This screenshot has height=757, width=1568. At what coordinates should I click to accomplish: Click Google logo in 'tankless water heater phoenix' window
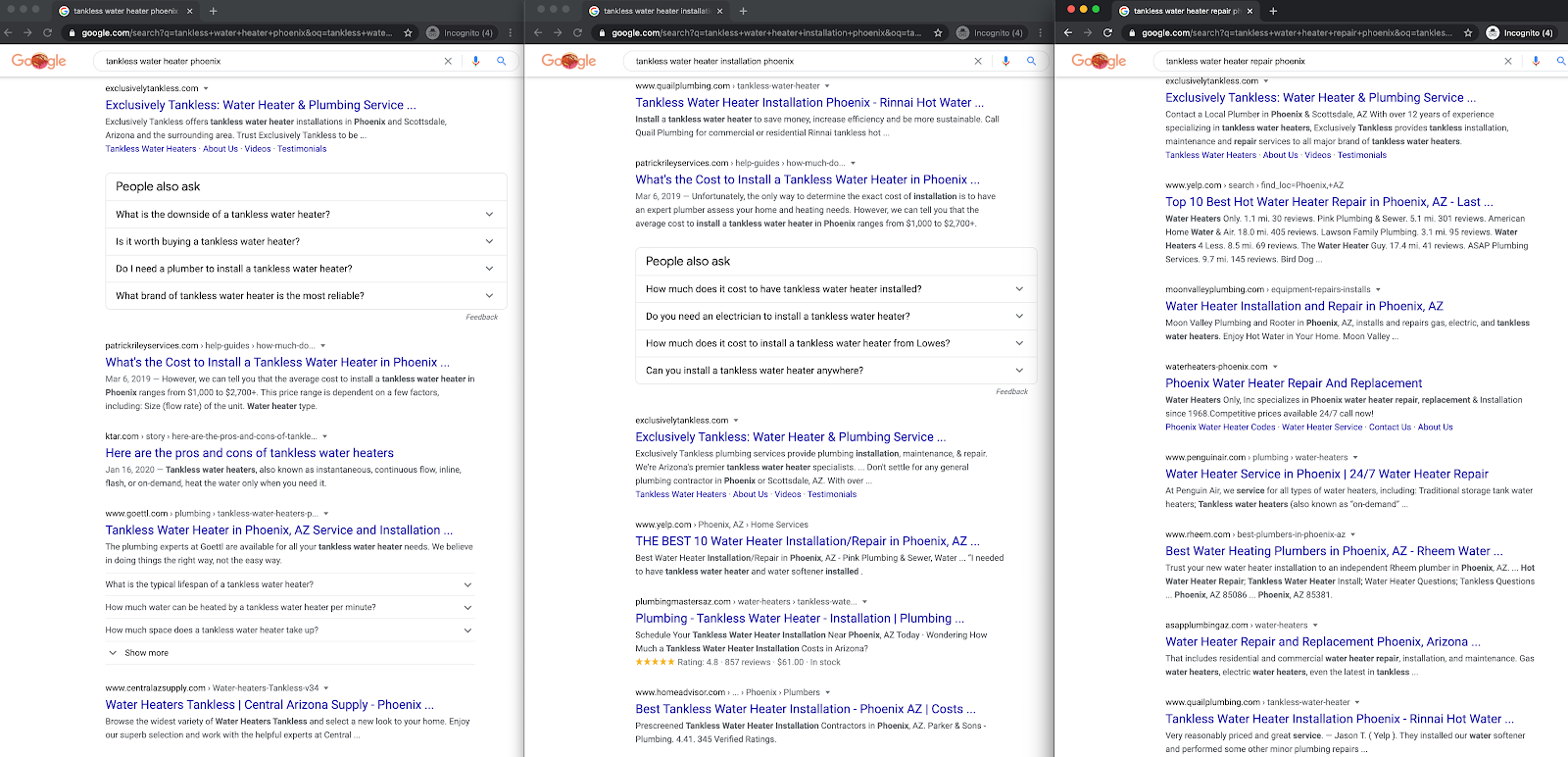coord(39,61)
